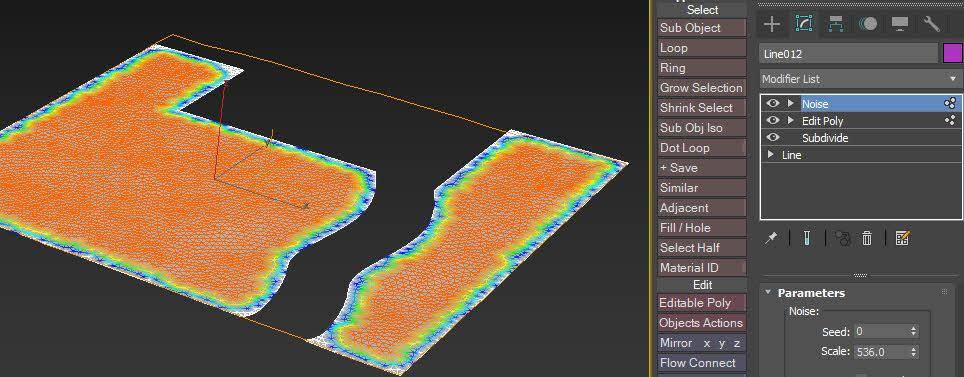The image size is (964, 377).
Task: Select the Noise modifier in the stack
Action: point(815,104)
